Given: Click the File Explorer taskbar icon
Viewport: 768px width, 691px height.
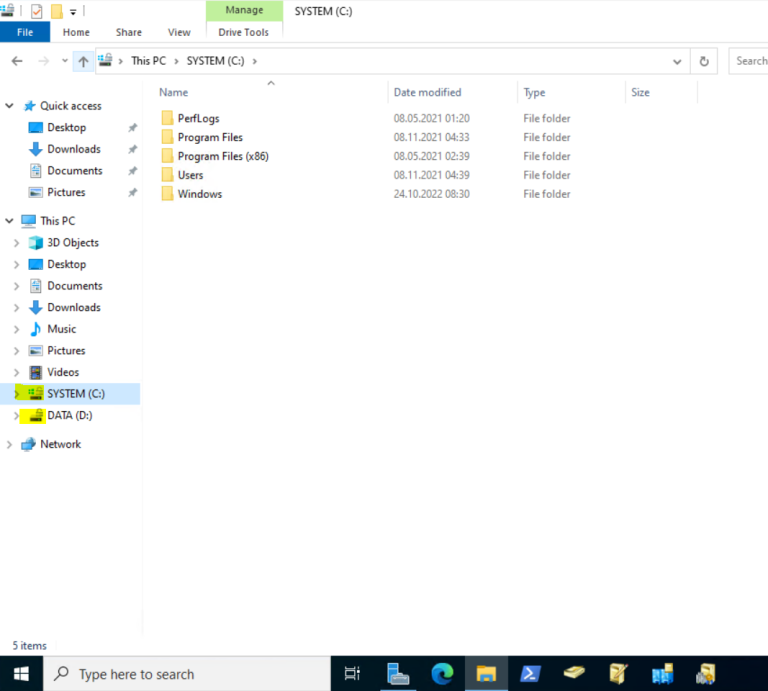Looking at the screenshot, I should tap(486, 674).
